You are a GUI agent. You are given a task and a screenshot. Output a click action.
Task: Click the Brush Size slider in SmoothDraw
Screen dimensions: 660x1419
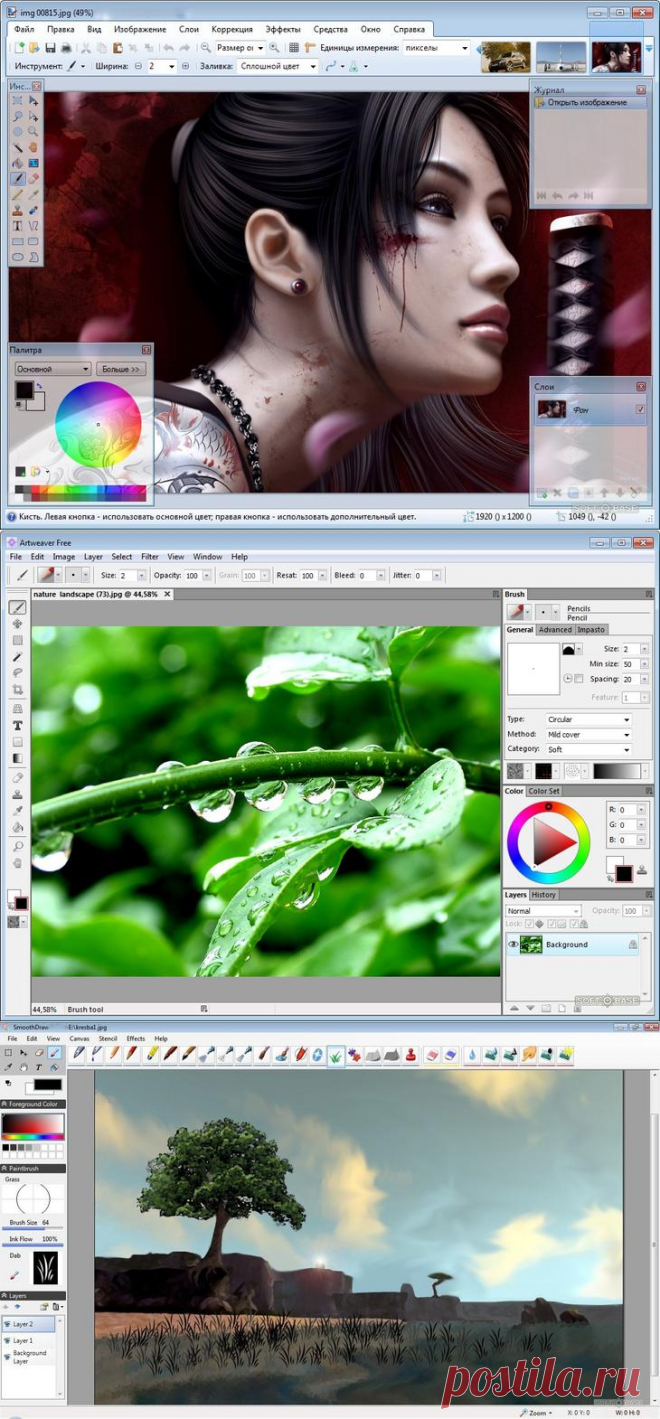[x=32, y=1229]
